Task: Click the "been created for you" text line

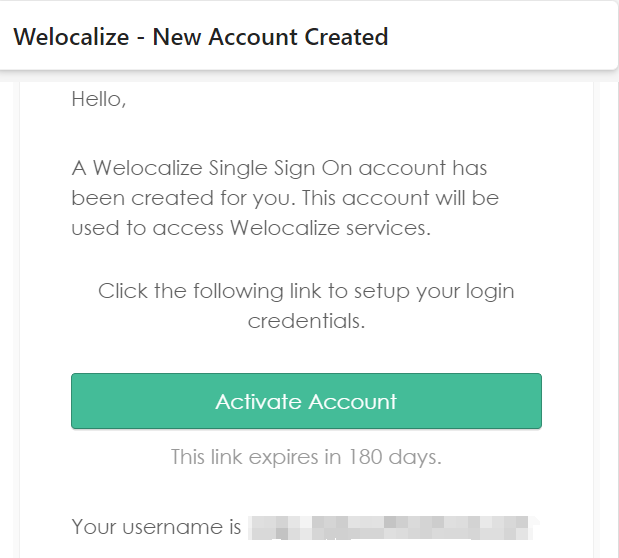Action: coord(285,198)
